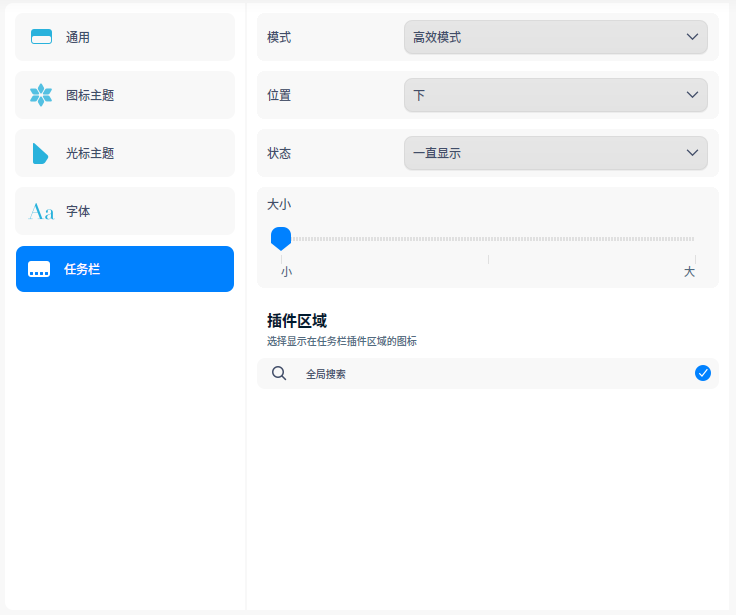Click the 位置 label

(x=279, y=95)
